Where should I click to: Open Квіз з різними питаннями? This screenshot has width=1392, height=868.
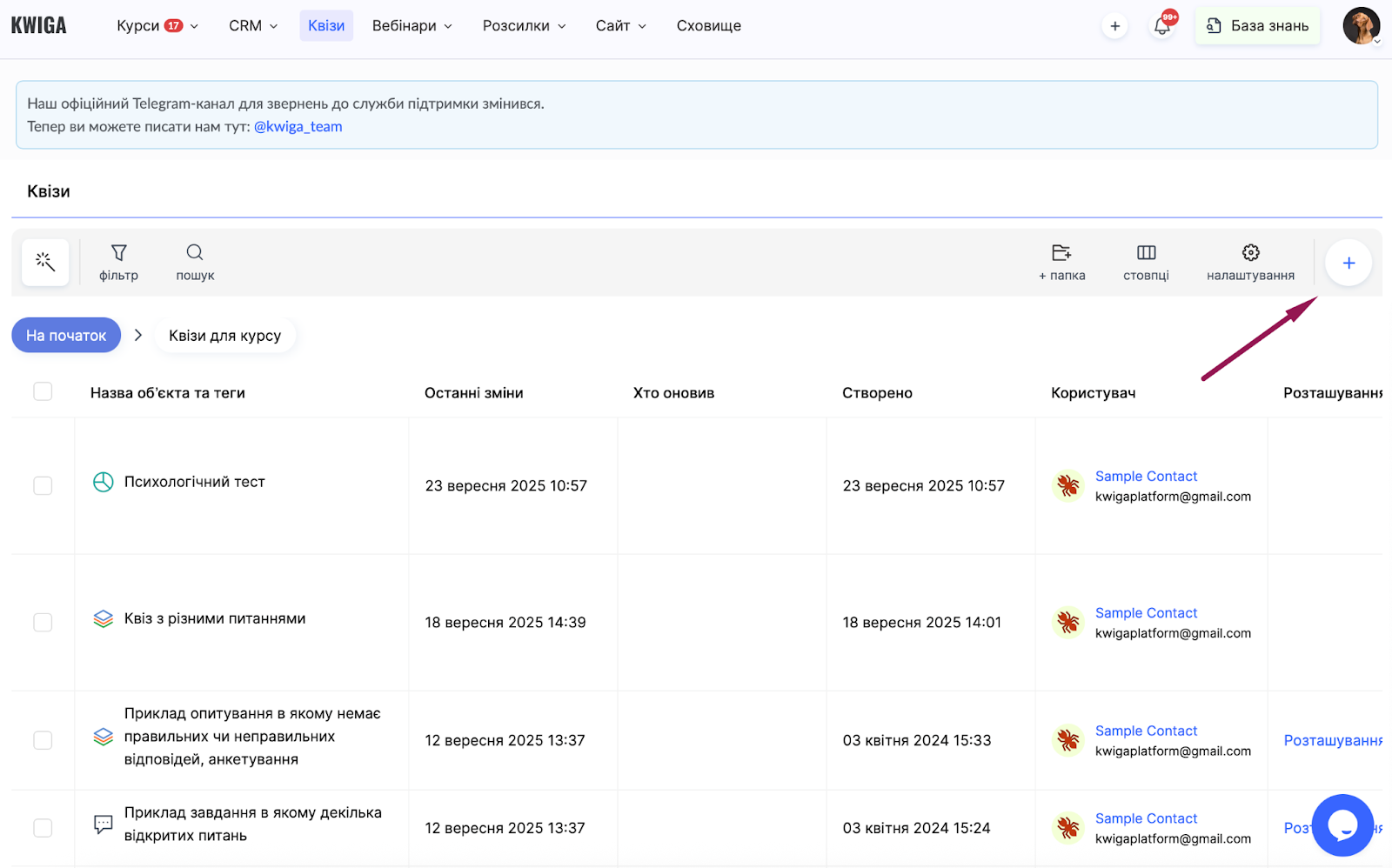pos(215,618)
